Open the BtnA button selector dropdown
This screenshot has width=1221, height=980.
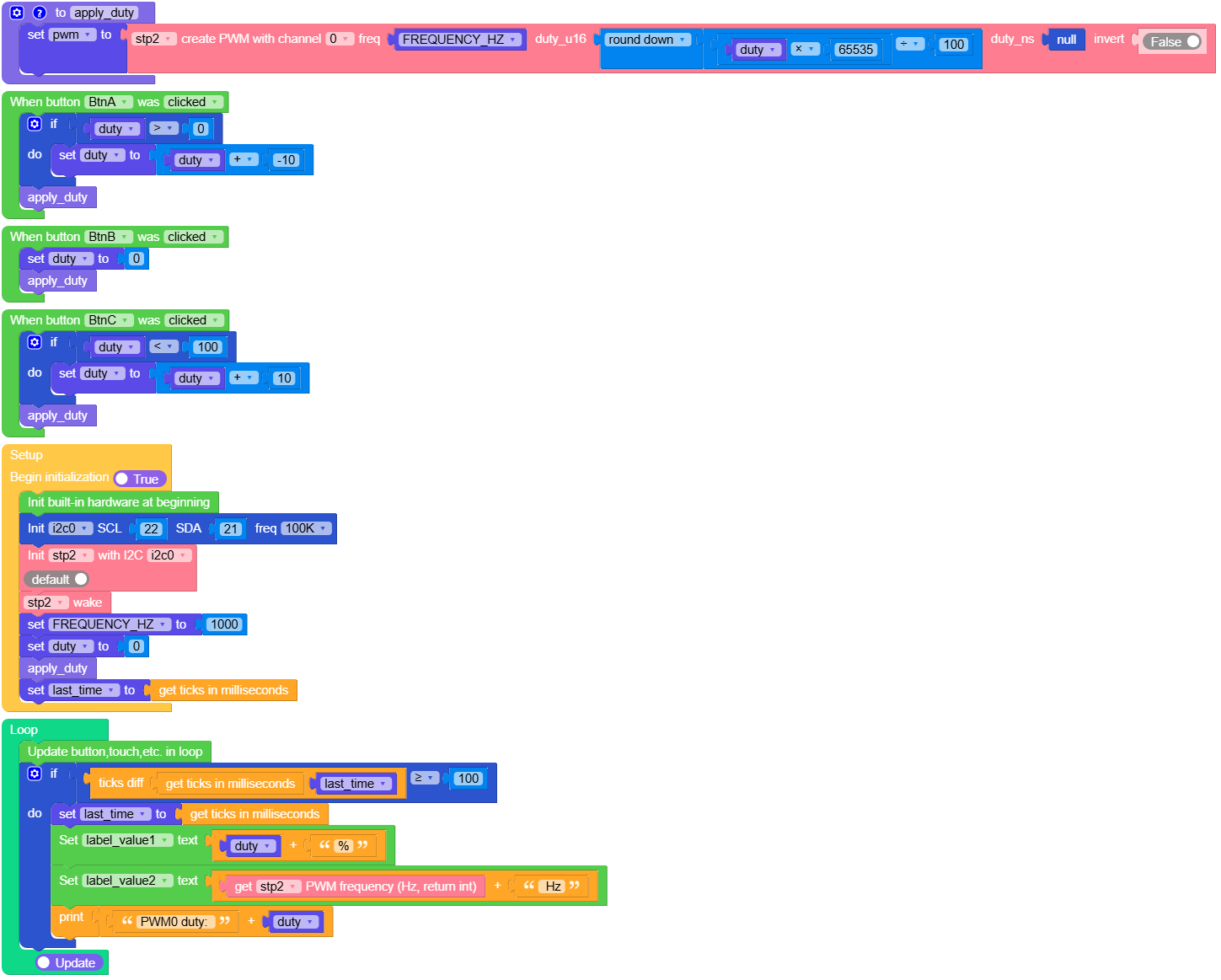coord(109,102)
